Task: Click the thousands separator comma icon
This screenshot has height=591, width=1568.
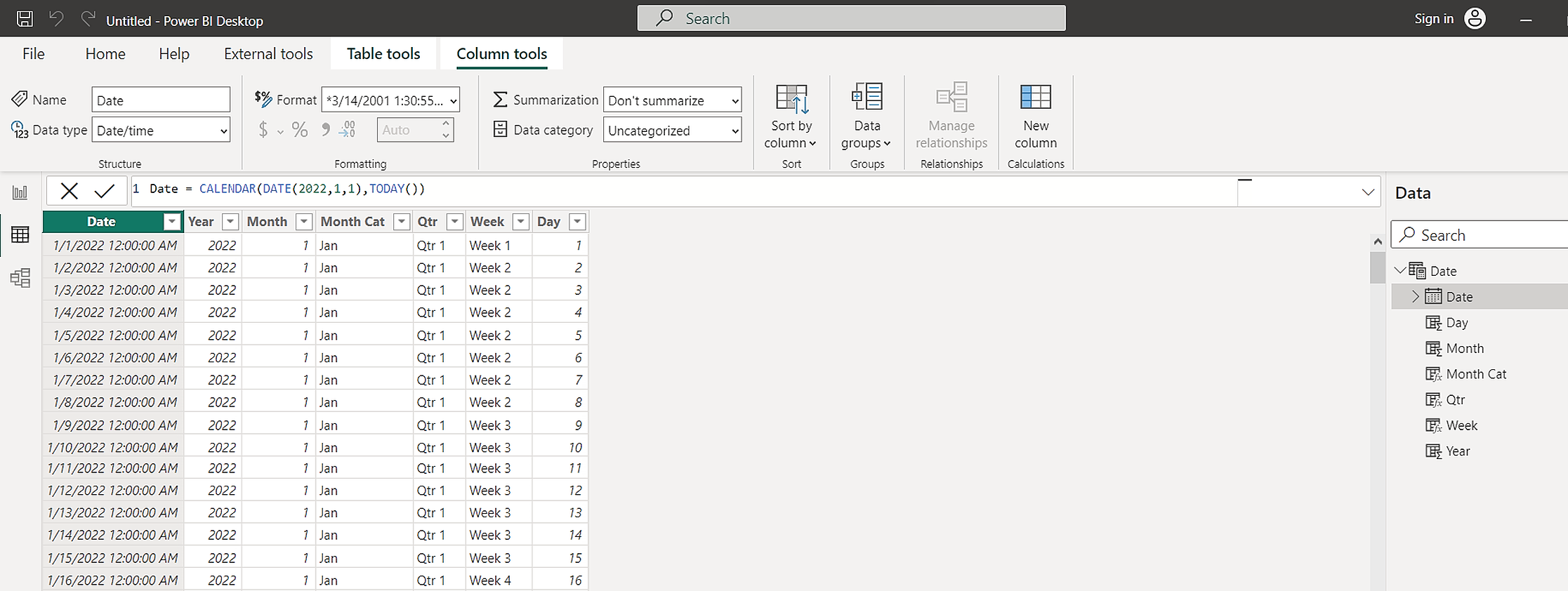Action: [325, 130]
